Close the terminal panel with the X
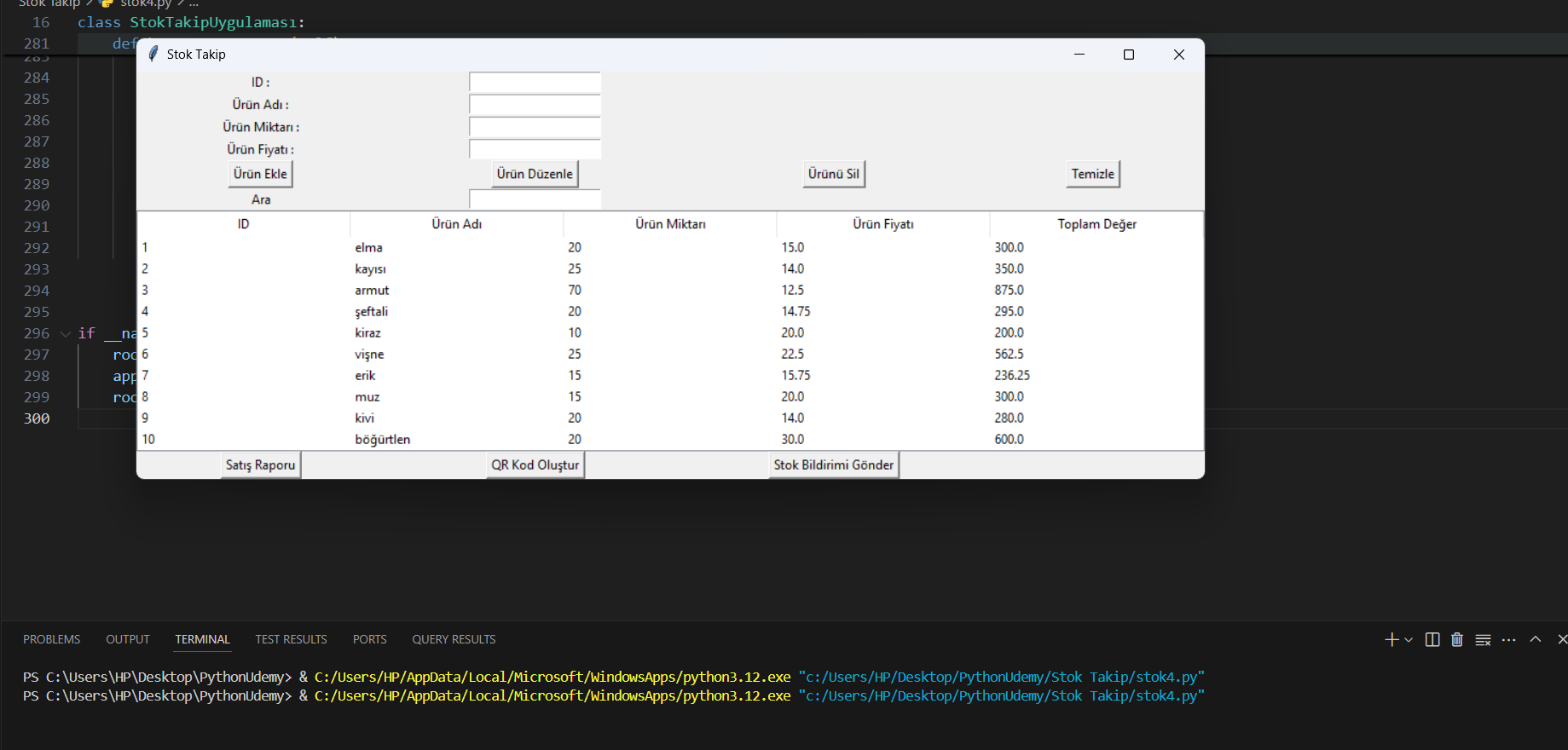Viewport: 1568px width, 750px height. (1561, 639)
